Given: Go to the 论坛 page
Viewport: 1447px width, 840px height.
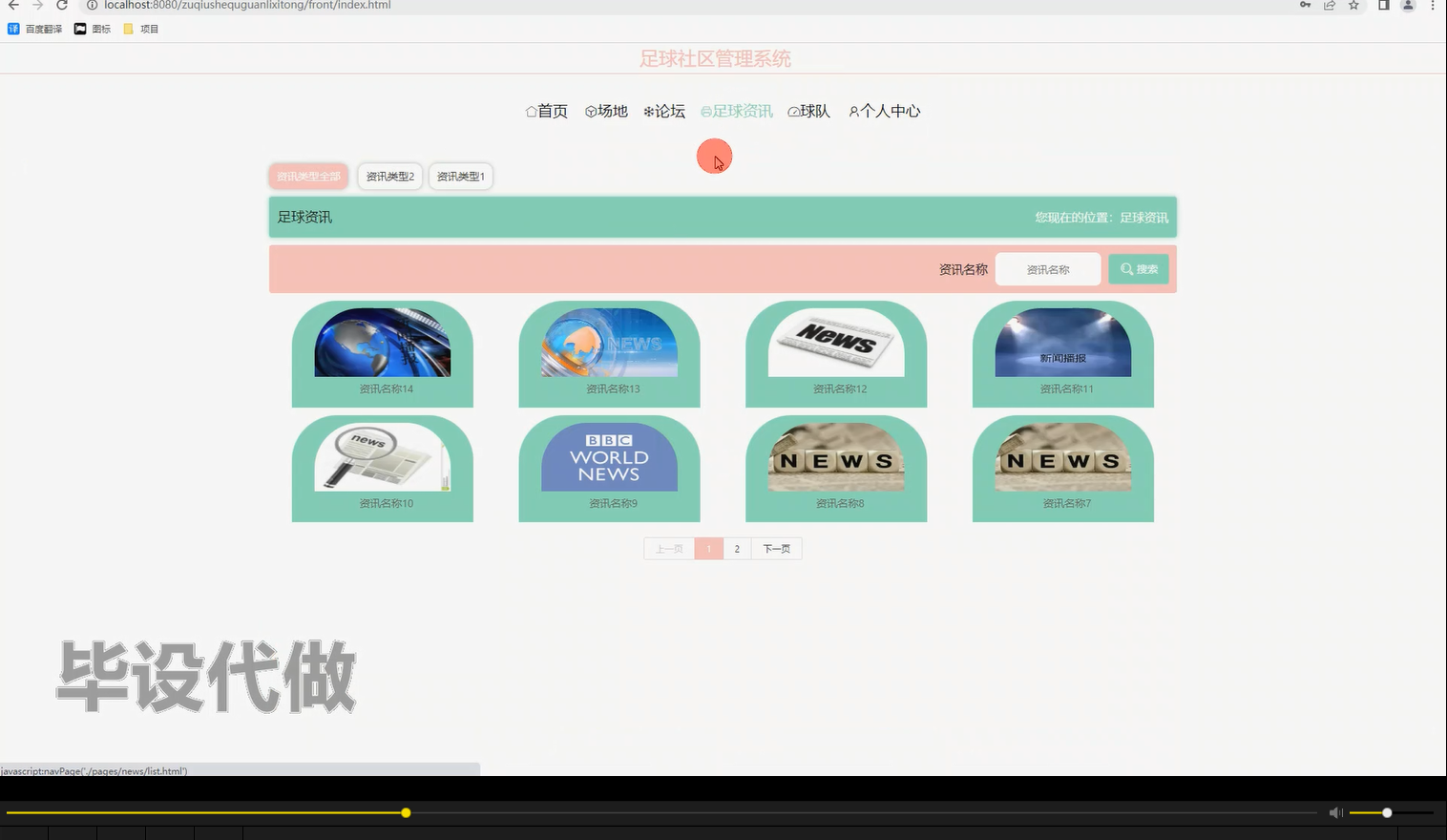Looking at the screenshot, I should pyautogui.click(x=665, y=111).
